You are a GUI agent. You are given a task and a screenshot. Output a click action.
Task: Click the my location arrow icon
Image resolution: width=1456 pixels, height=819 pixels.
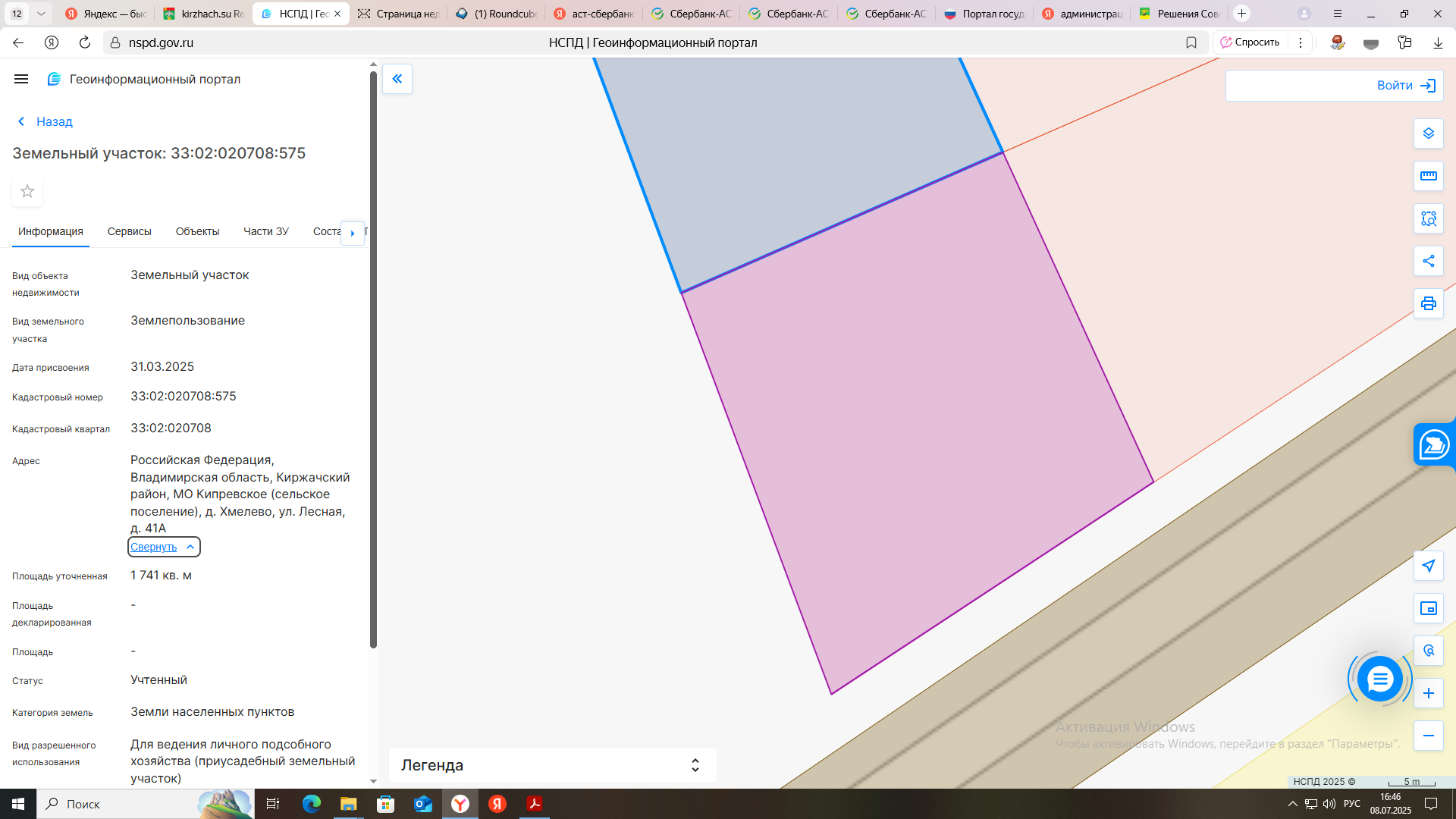[1429, 566]
